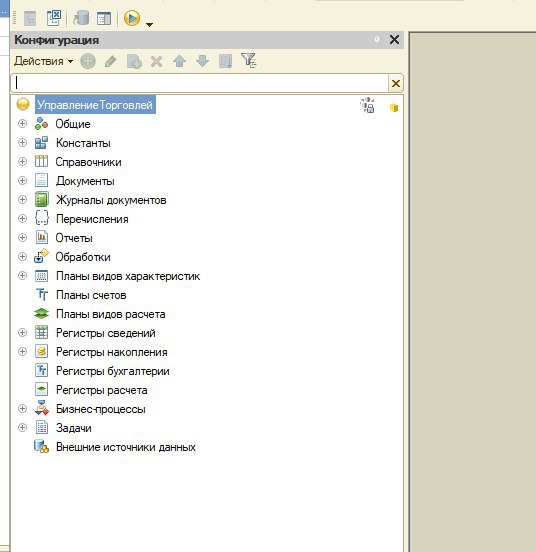Select the Отчеты tree item
Image resolution: width=536 pixels, height=552 pixels.
coord(74,238)
